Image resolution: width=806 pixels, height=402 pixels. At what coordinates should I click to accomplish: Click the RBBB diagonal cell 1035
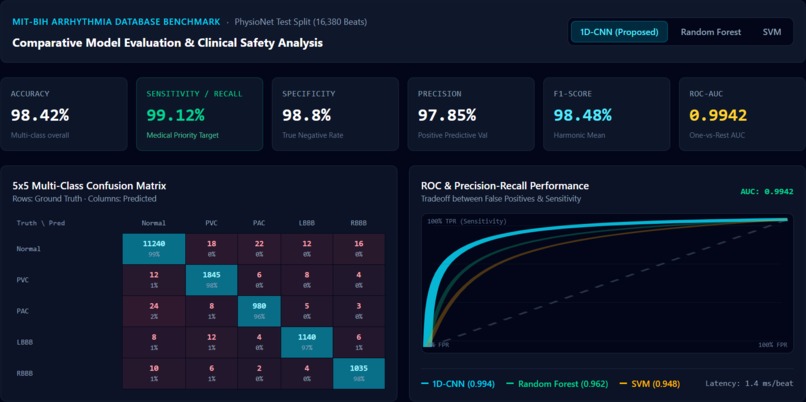click(359, 373)
